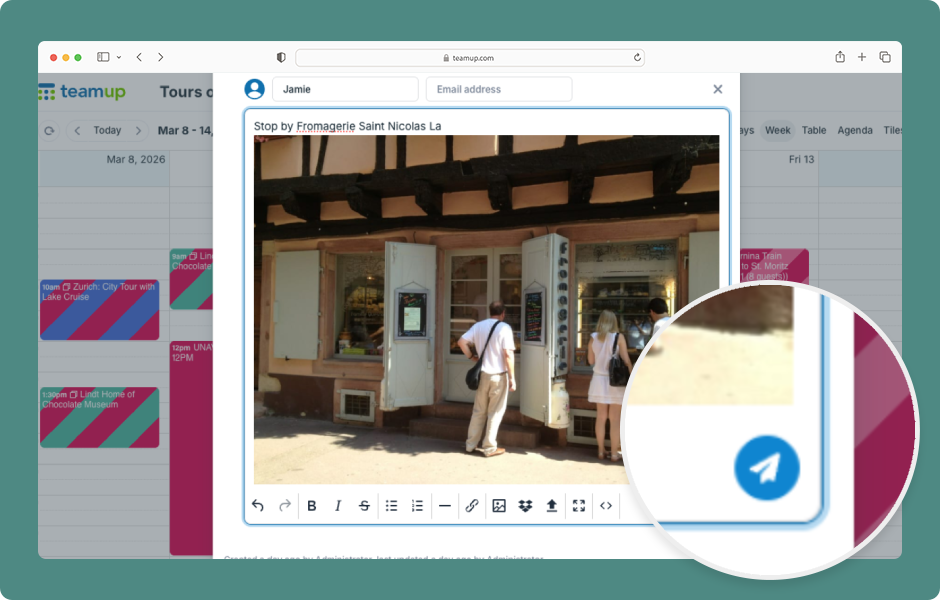The image size is (940, 600).
Task: Apply strikethrough formatting
Action: (364, 505)
